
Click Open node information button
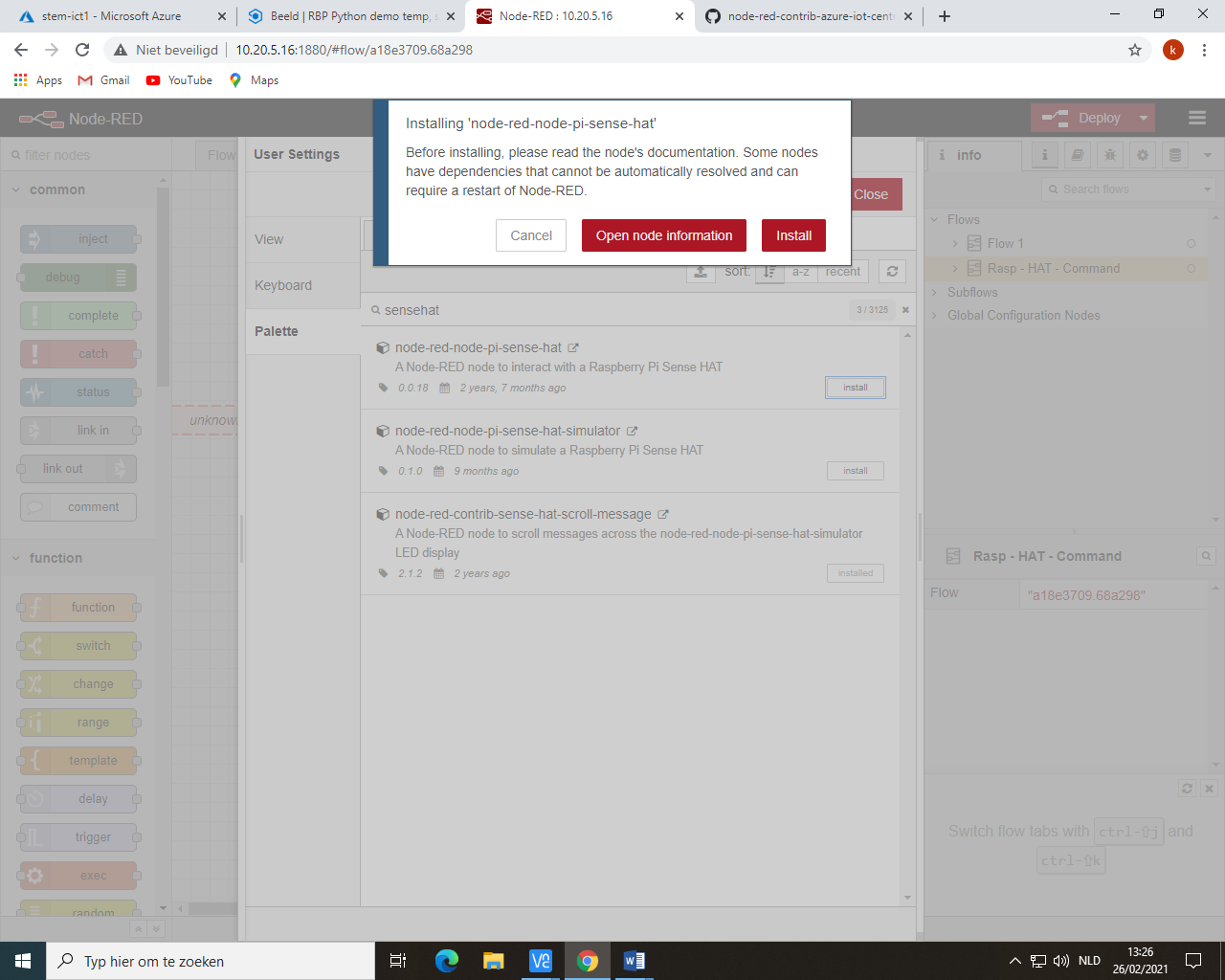click(x=664, y=235)
